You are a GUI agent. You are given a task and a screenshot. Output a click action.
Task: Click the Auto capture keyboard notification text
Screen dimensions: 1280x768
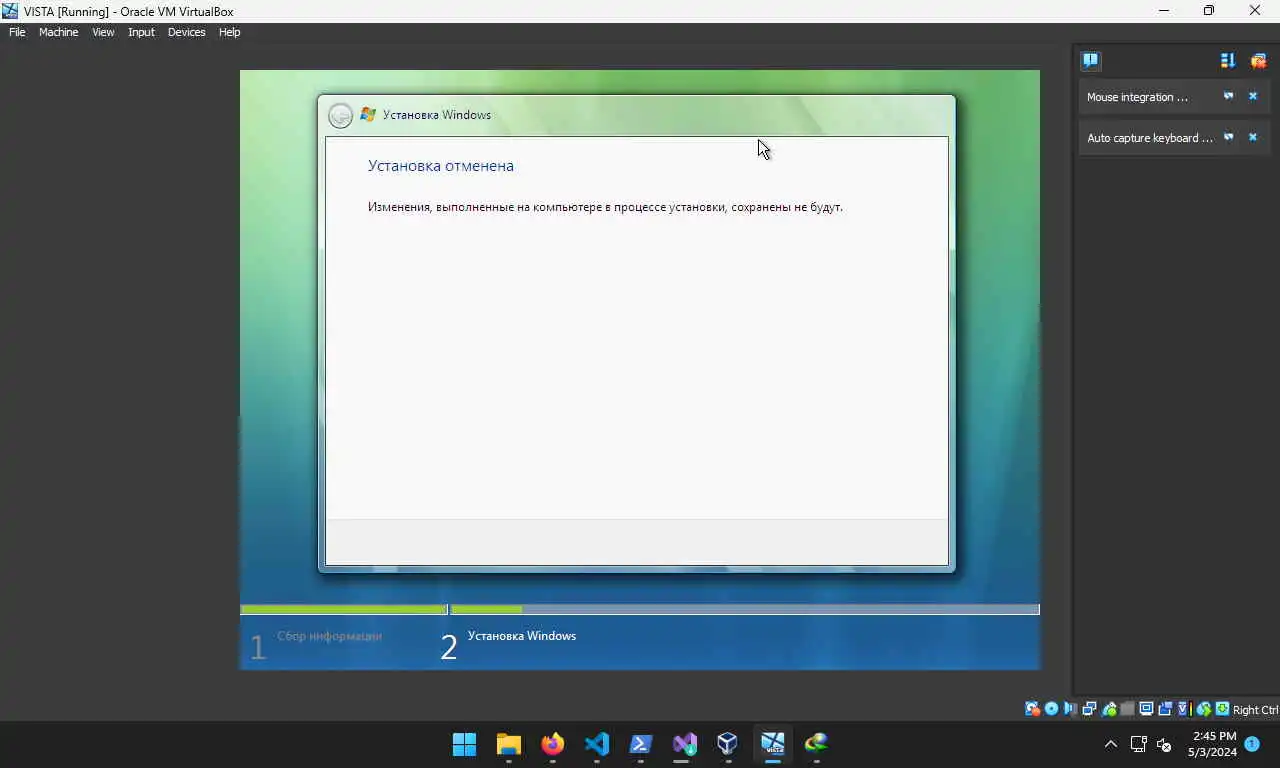pos(1150,138)
